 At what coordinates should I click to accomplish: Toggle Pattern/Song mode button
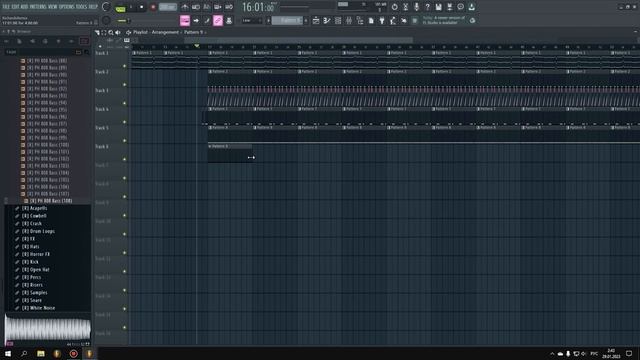[120, 7]
